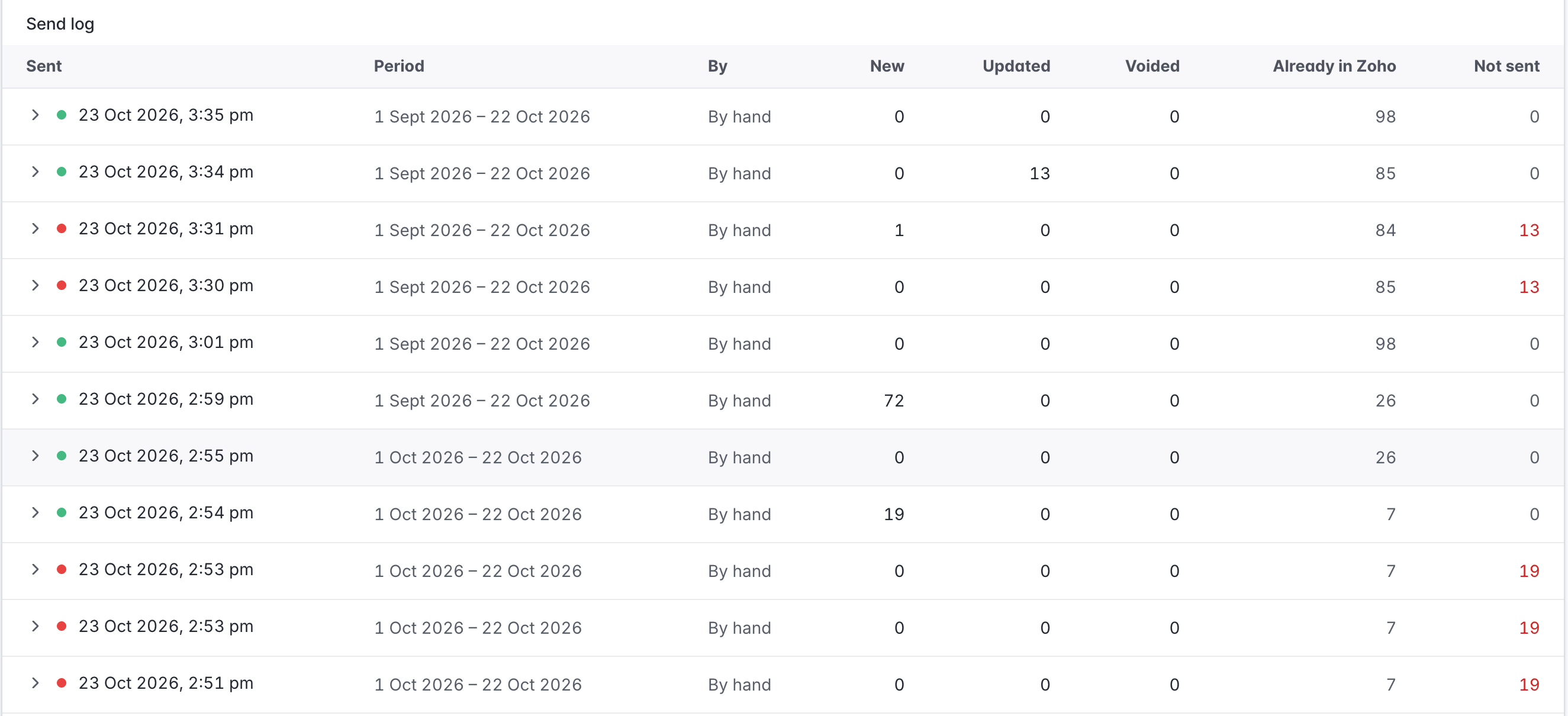
Task: Expand the 3:34 pm send log row
Action: (36, 172)
